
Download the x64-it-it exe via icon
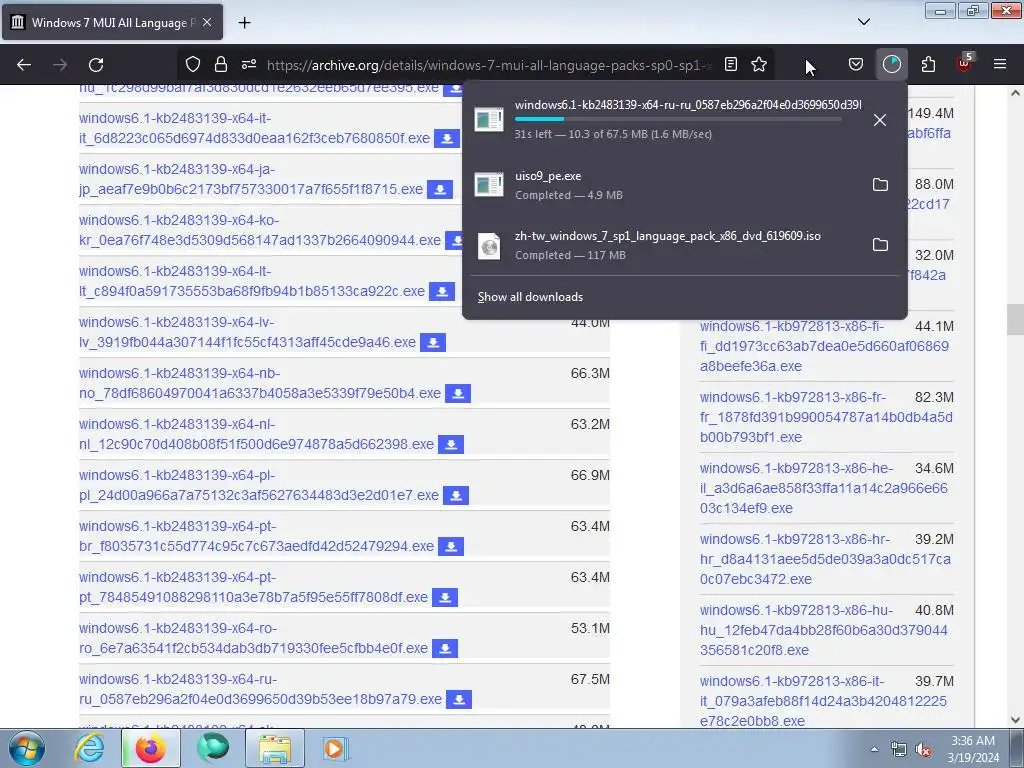[x=447, y=139]
